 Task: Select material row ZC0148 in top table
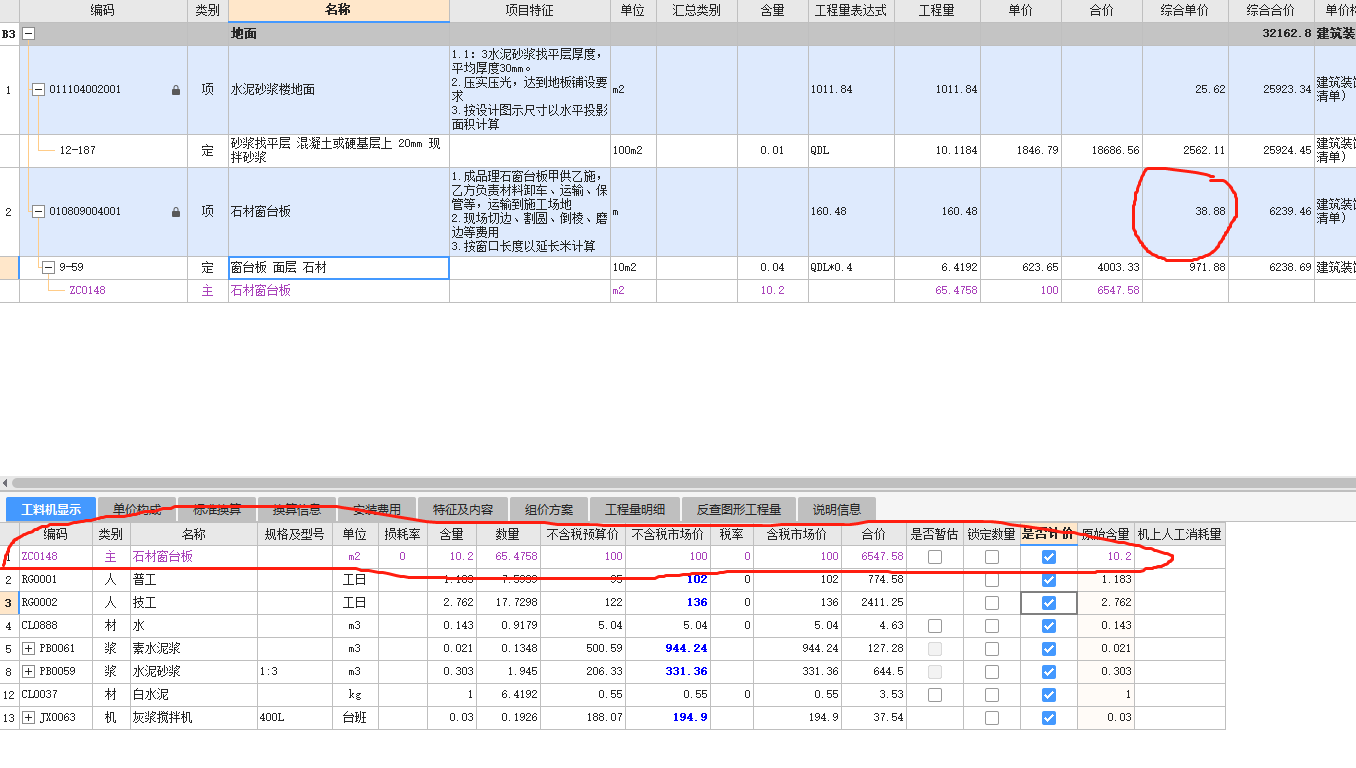click(677, 291)
